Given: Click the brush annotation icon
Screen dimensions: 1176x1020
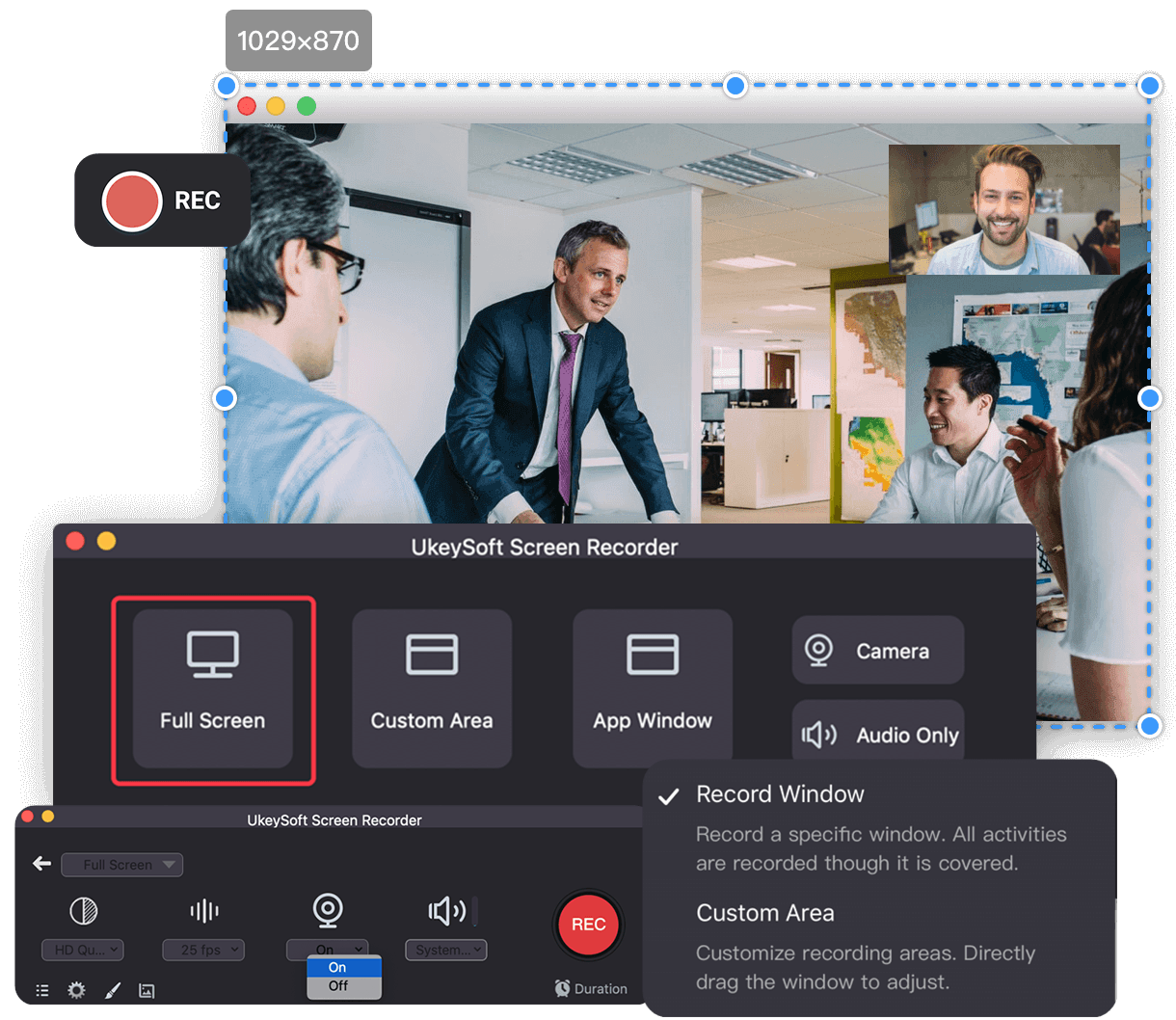Looking at the screenshot, I should 113,990.
